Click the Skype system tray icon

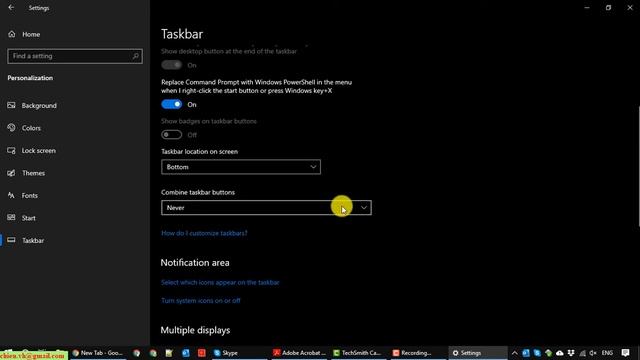point(537,353)
